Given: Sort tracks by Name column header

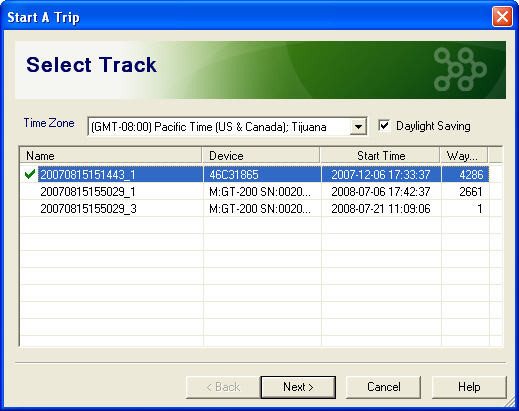Looking at the screenshot, I should (111, 156).
